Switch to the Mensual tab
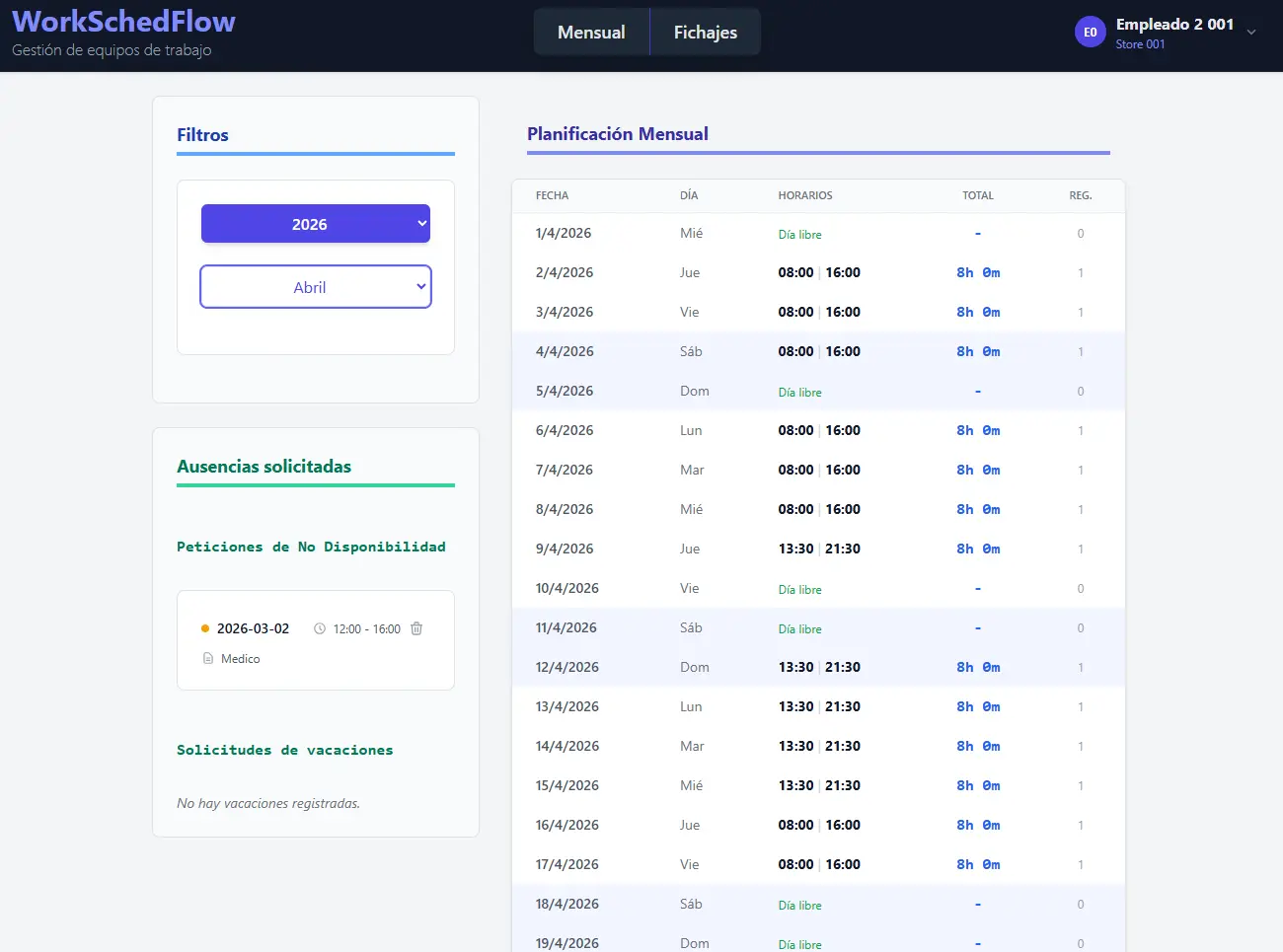 coord(591,32)
